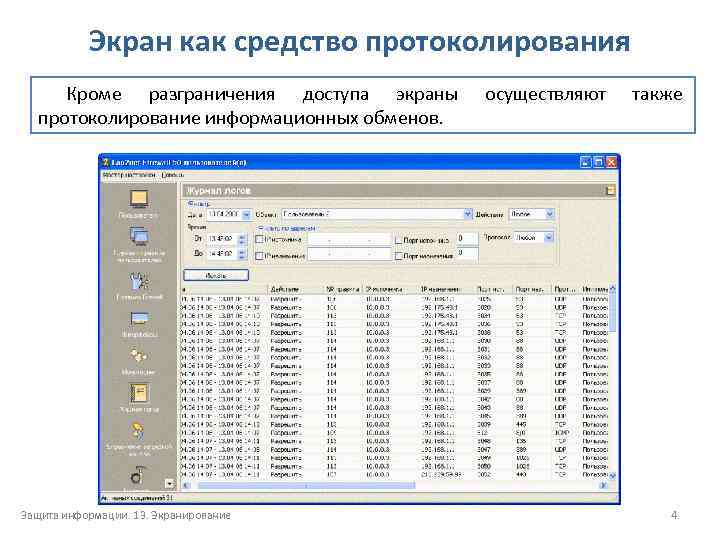Image resolution: width=720 pixels, height=540 pixels.
Task: Tick the Порт источника checkbox
Action: click(398, 240)
